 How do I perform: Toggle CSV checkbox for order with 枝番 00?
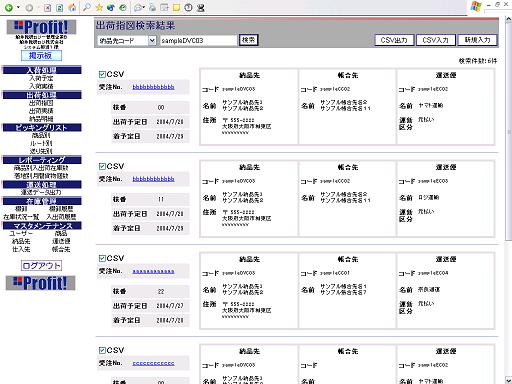point(102,74)
